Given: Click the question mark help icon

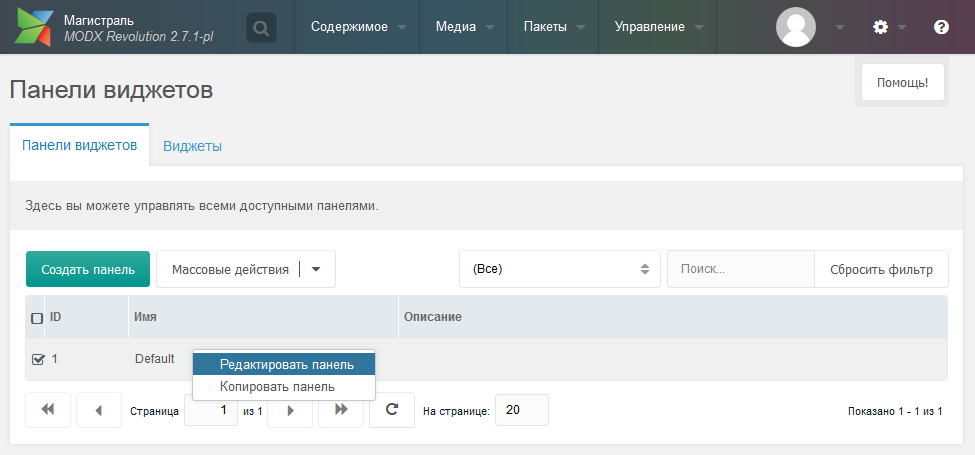Looking at the screenshot, I should click(x=941, y=27).
